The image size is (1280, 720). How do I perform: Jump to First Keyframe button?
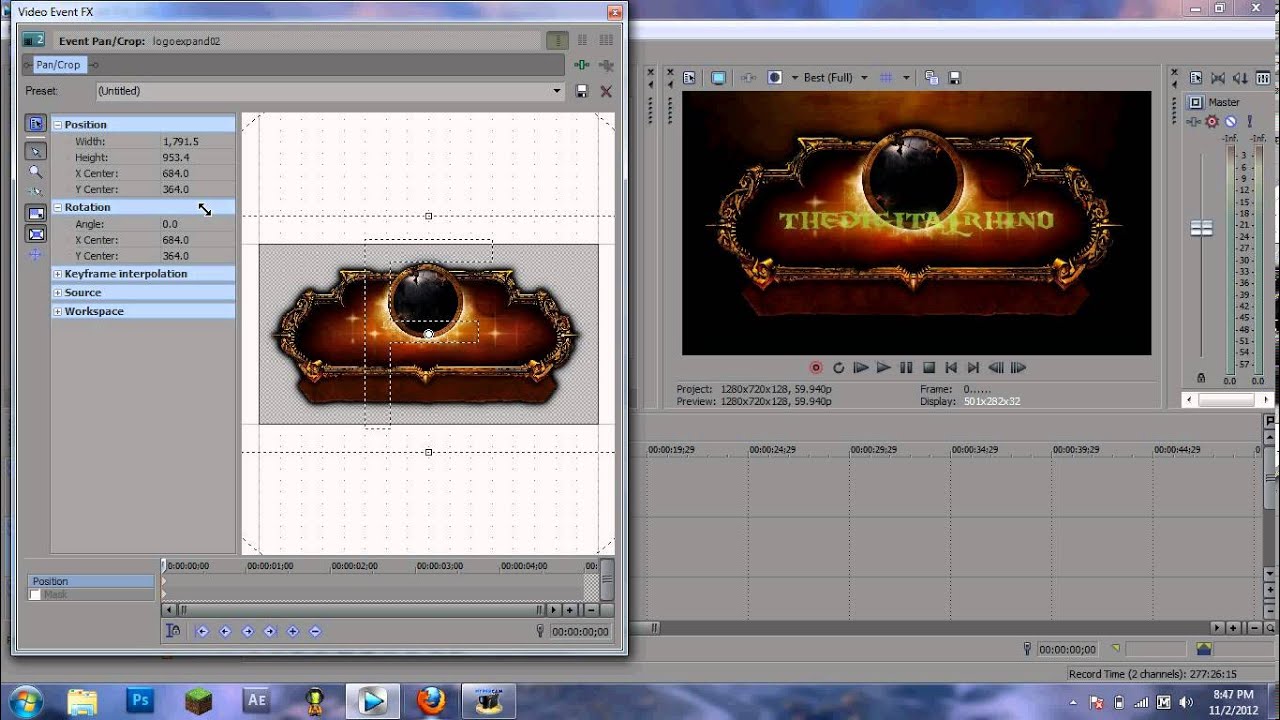pos(202,631)
